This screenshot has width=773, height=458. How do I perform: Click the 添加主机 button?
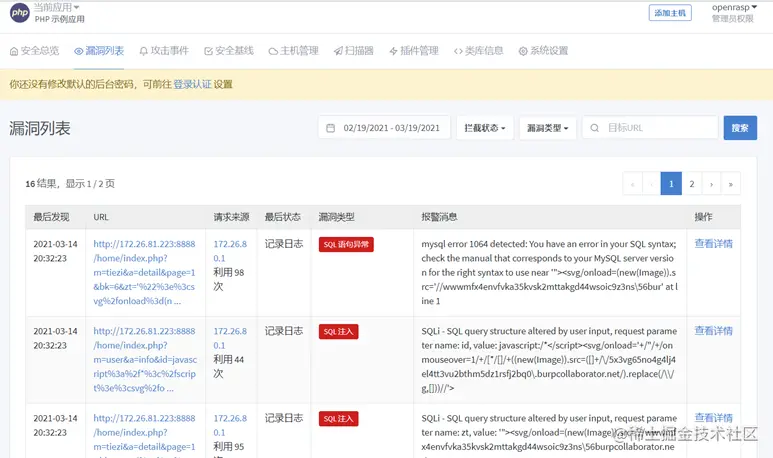tap(670, 13)
